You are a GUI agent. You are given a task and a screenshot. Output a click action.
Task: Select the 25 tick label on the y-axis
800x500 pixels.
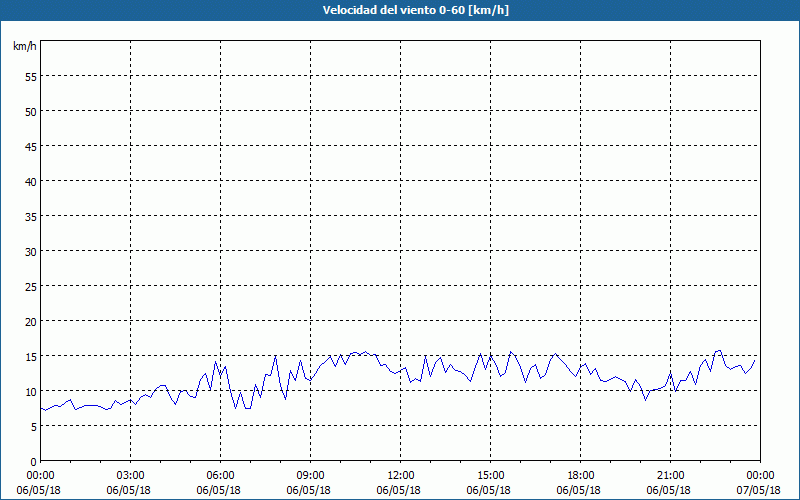[x=31, y=287]
